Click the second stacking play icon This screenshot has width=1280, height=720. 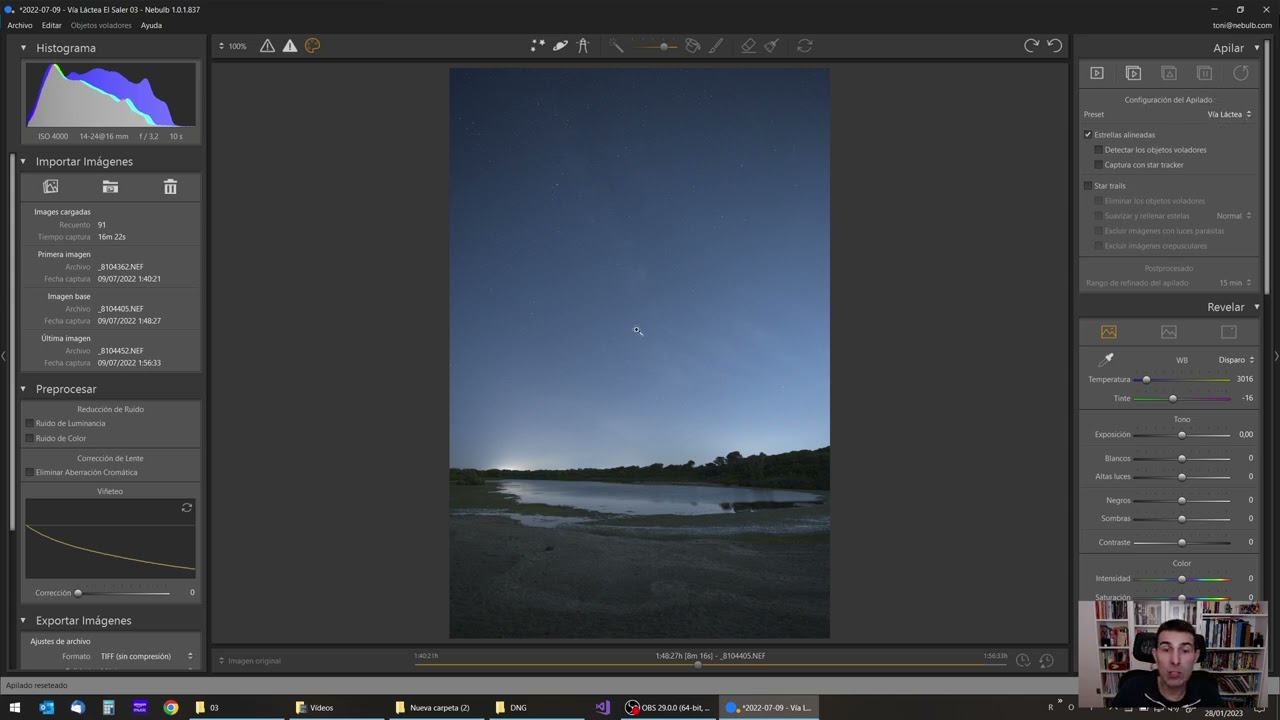[x=1133, y=73]
